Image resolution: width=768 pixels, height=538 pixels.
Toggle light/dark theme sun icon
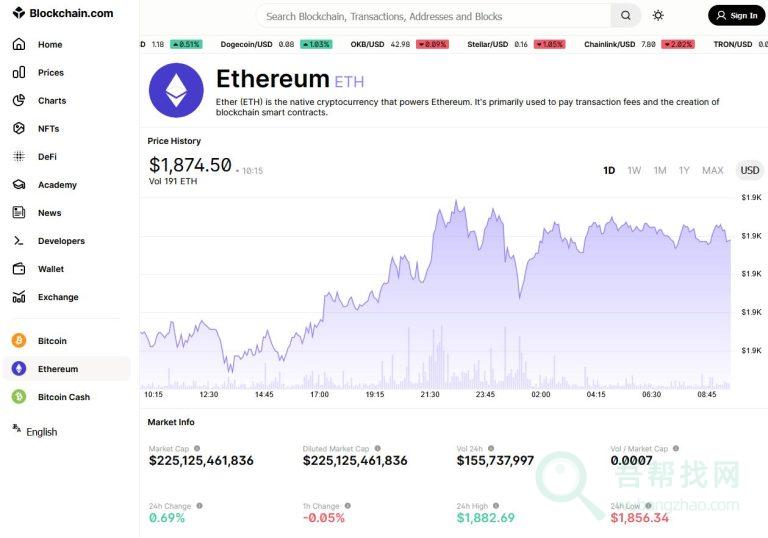click(658, 16)
